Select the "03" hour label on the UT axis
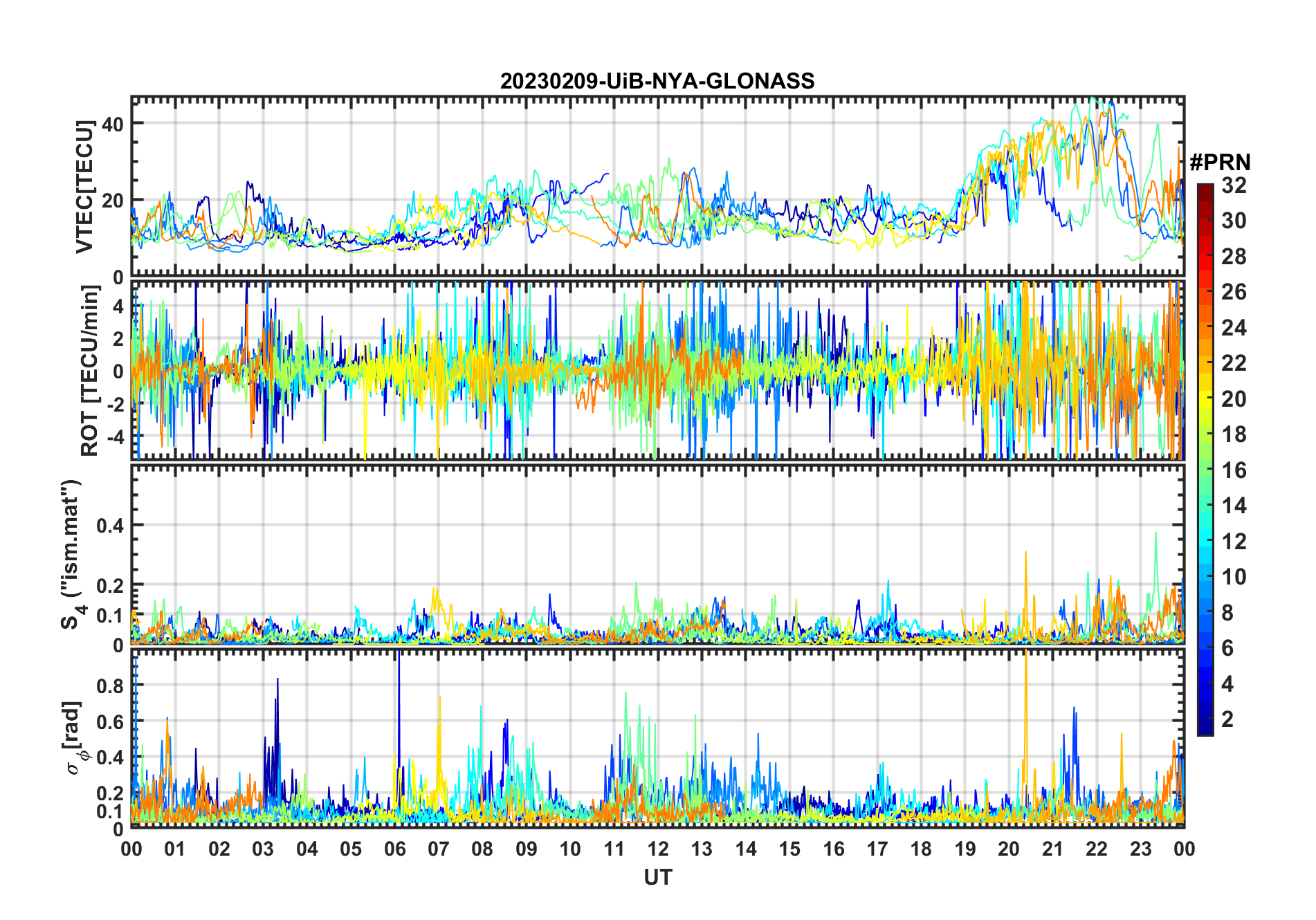The height and width of the screenshot is (920, 1316). (263, 849)
